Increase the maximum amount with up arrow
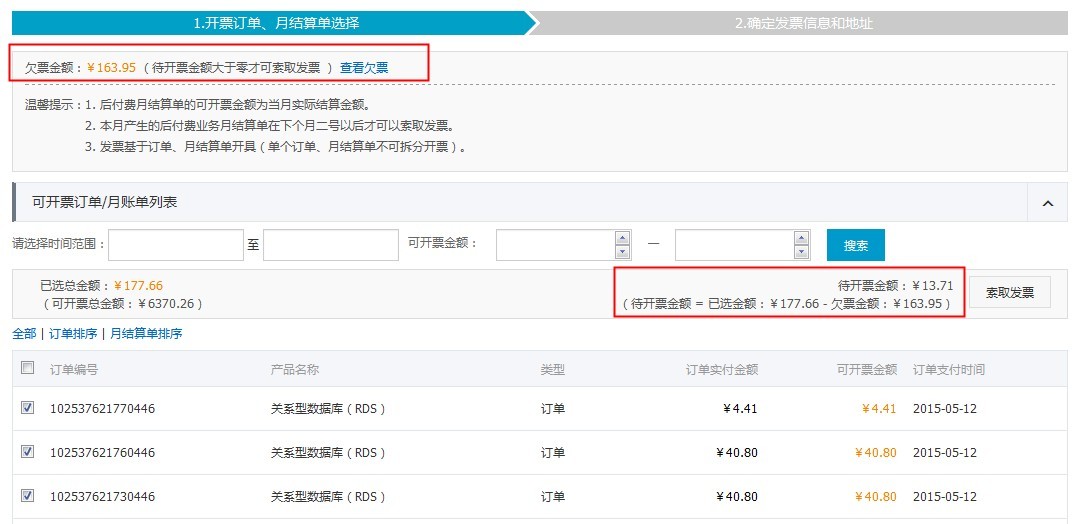Image resolution: width=1083 pixels, height=524 pixels. tap(801, 238)
